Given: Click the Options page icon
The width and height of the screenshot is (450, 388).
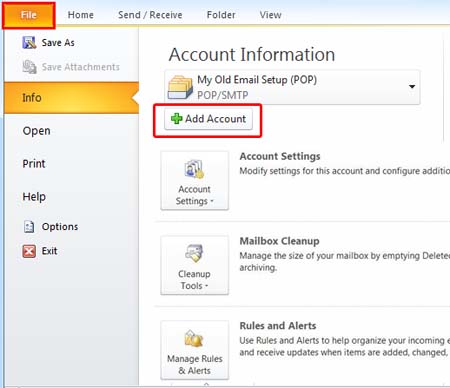Looking at the screenshot, I should (x=29, y=227).
